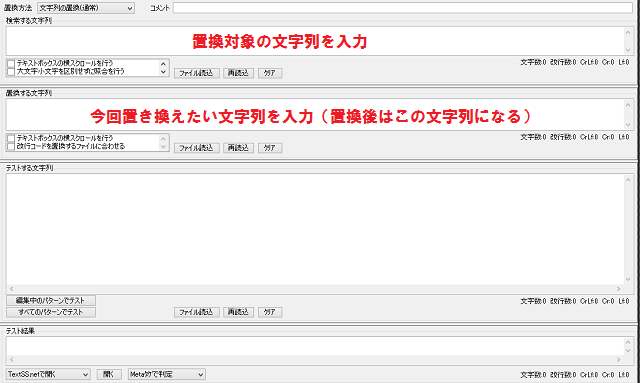Image resolution: width=640 pixels, height=383 pixels.
Task: Open the TextSS.netで開く dropdown
Action: click(x=48, y=374)
